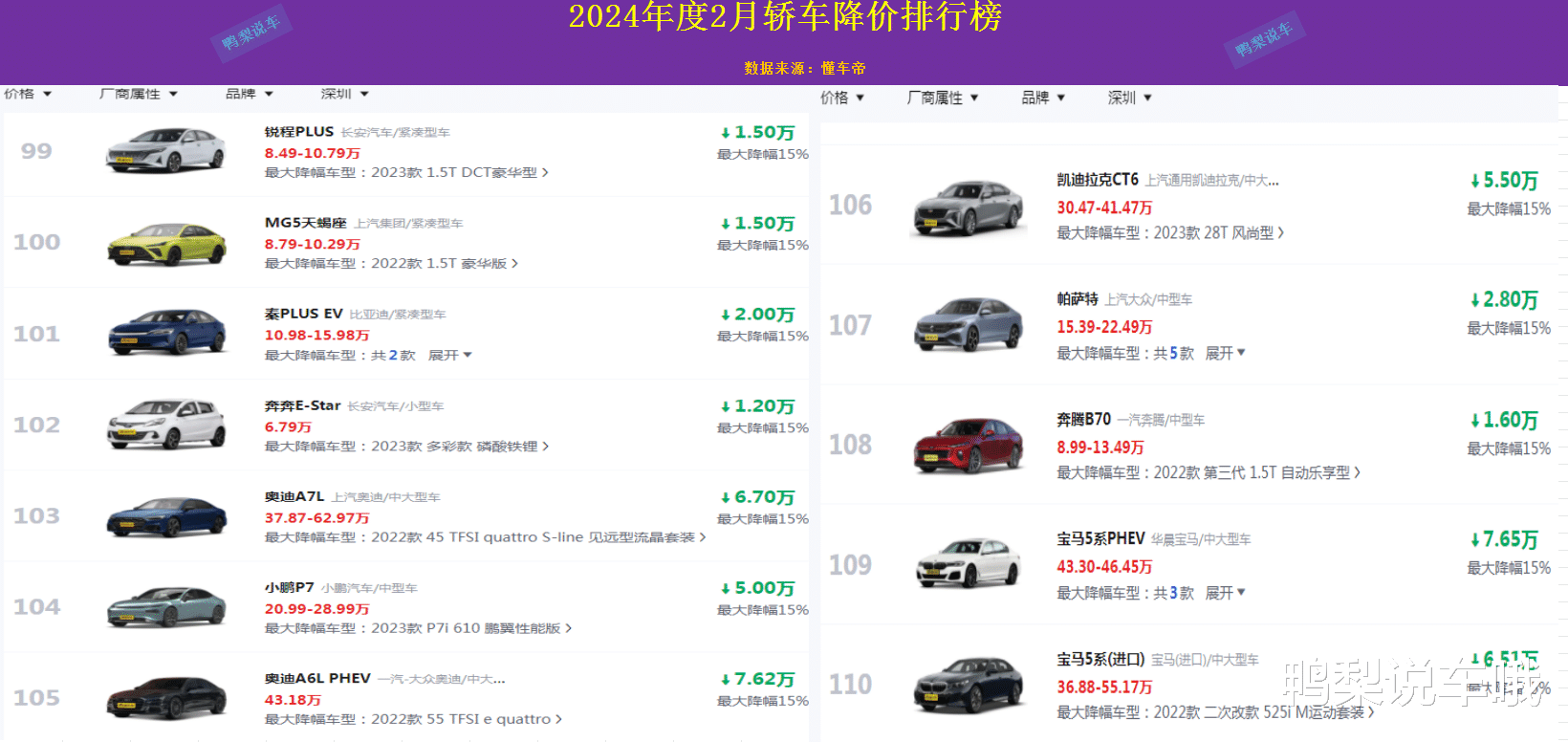The image size is (1568, 742).
Task: Open the 奥迪A6L PHEV model name link
Action: click(x=317, y=678)
